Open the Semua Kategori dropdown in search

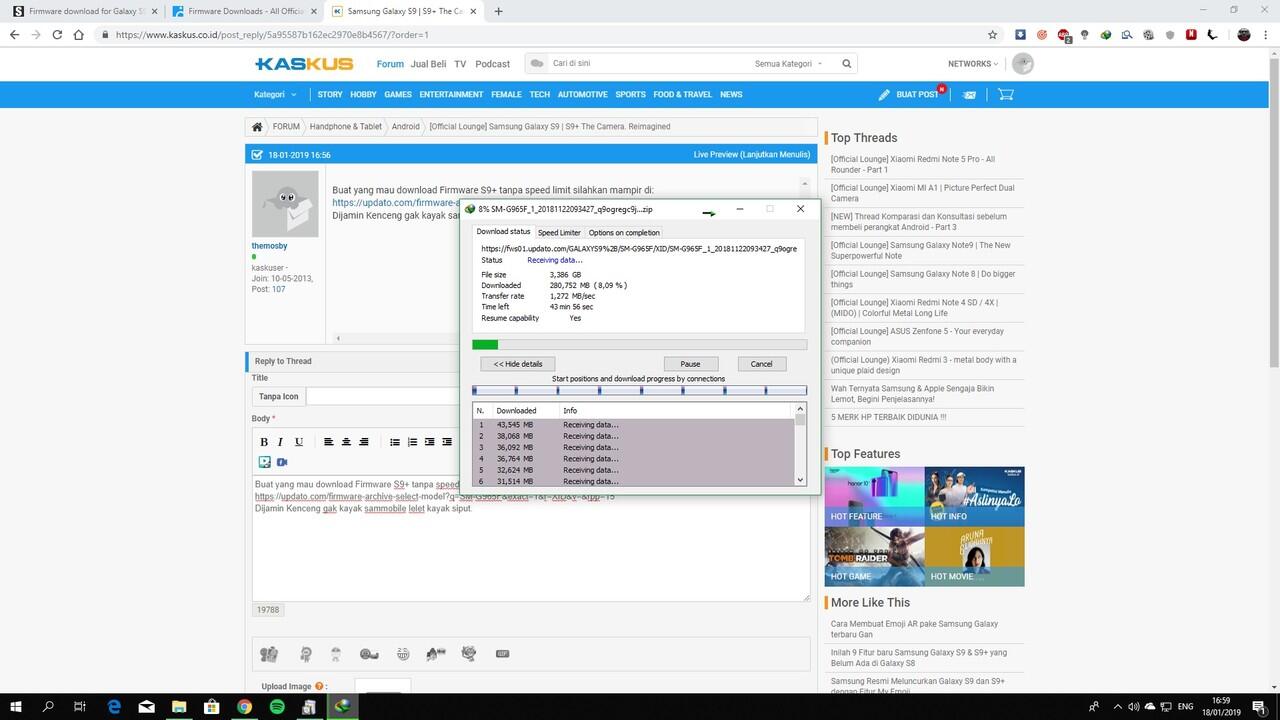tap(788, 64)
